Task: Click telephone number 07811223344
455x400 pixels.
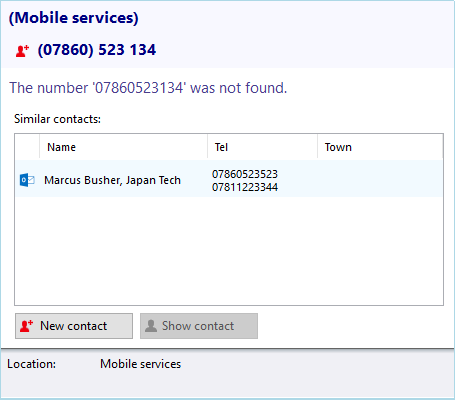Action: click(245, 187)
